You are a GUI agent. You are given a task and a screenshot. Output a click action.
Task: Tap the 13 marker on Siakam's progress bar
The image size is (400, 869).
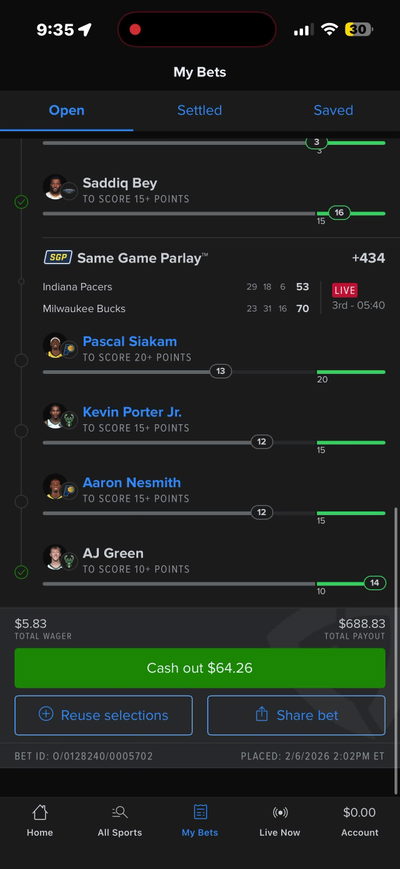220,371
